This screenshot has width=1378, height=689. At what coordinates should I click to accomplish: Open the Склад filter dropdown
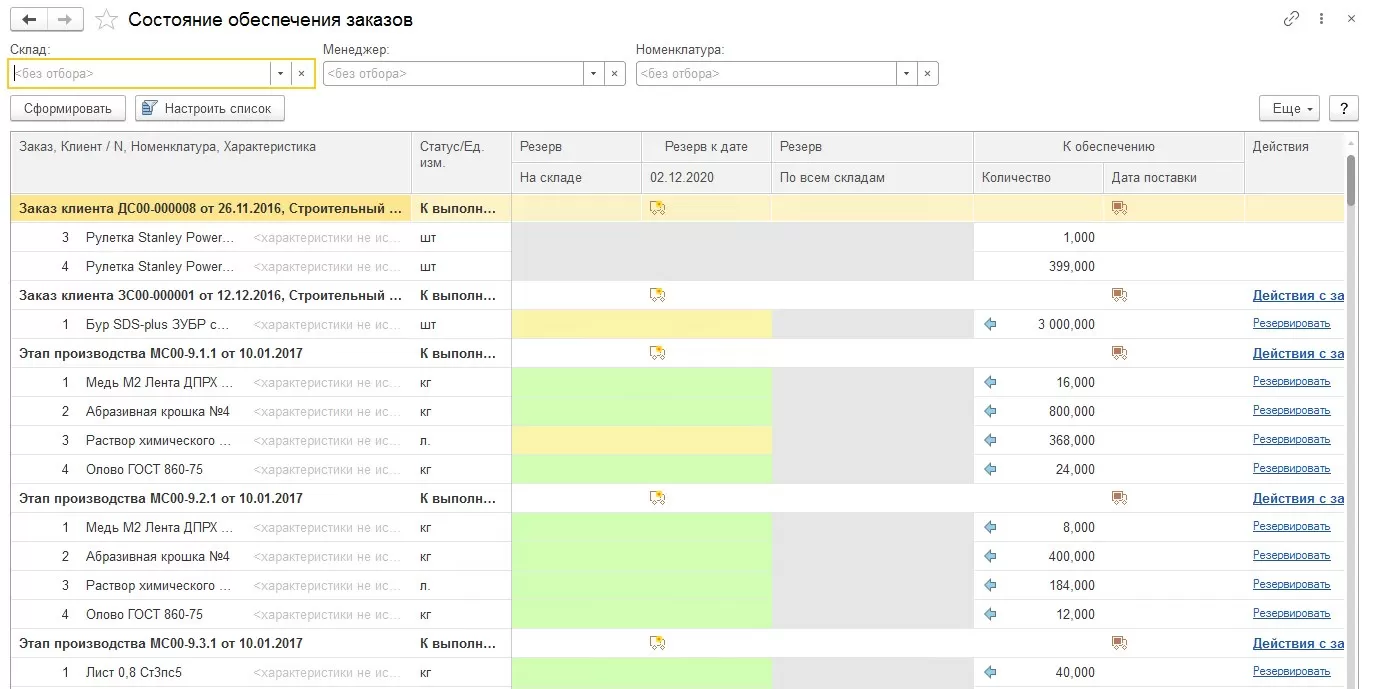(x=281, y=74)
